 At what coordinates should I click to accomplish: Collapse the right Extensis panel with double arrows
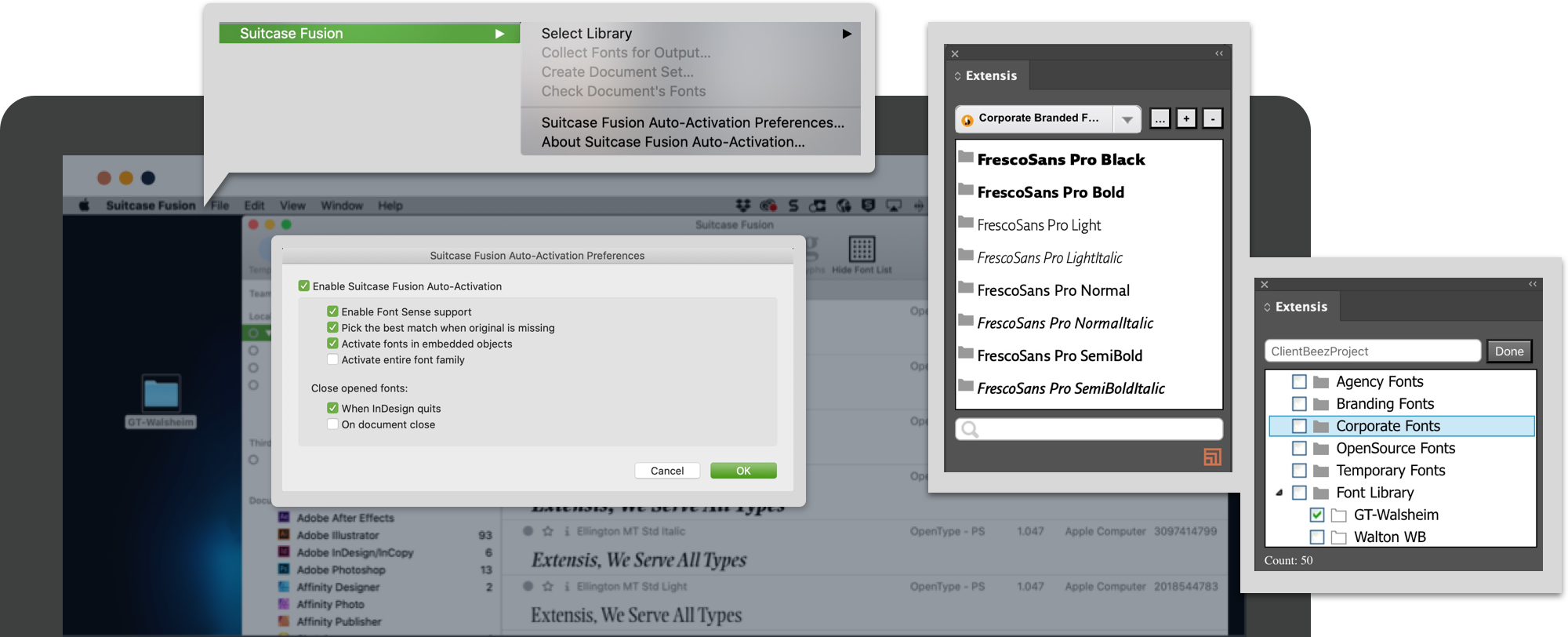point(1532,284)
